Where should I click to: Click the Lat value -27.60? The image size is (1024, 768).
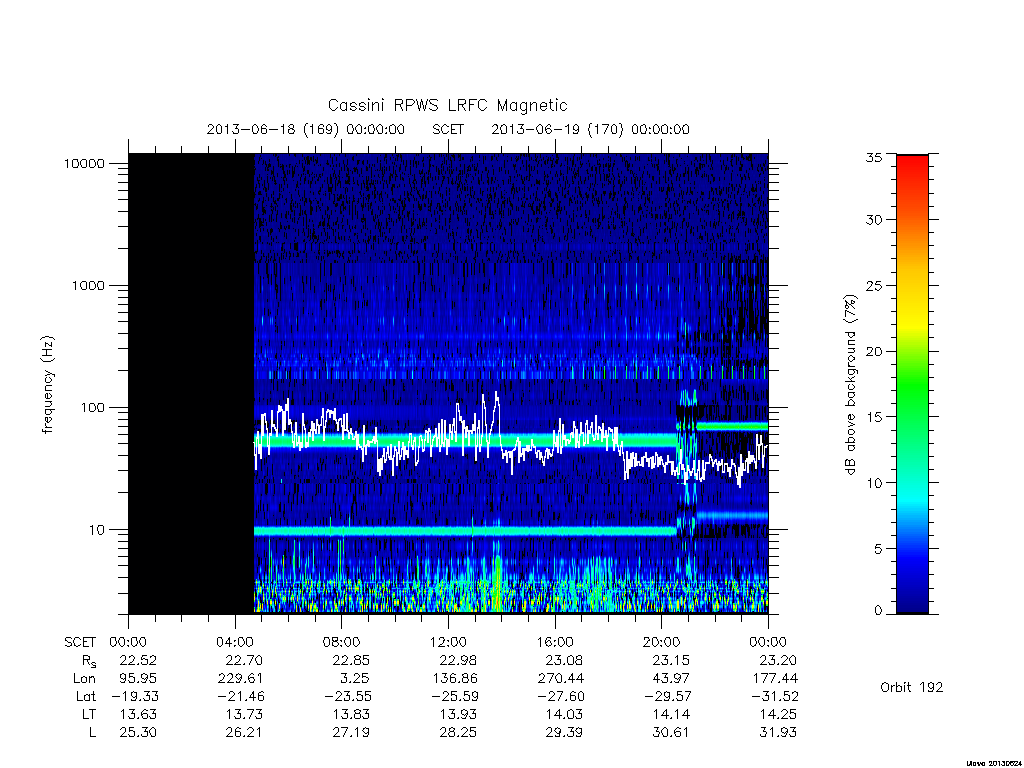560,697
